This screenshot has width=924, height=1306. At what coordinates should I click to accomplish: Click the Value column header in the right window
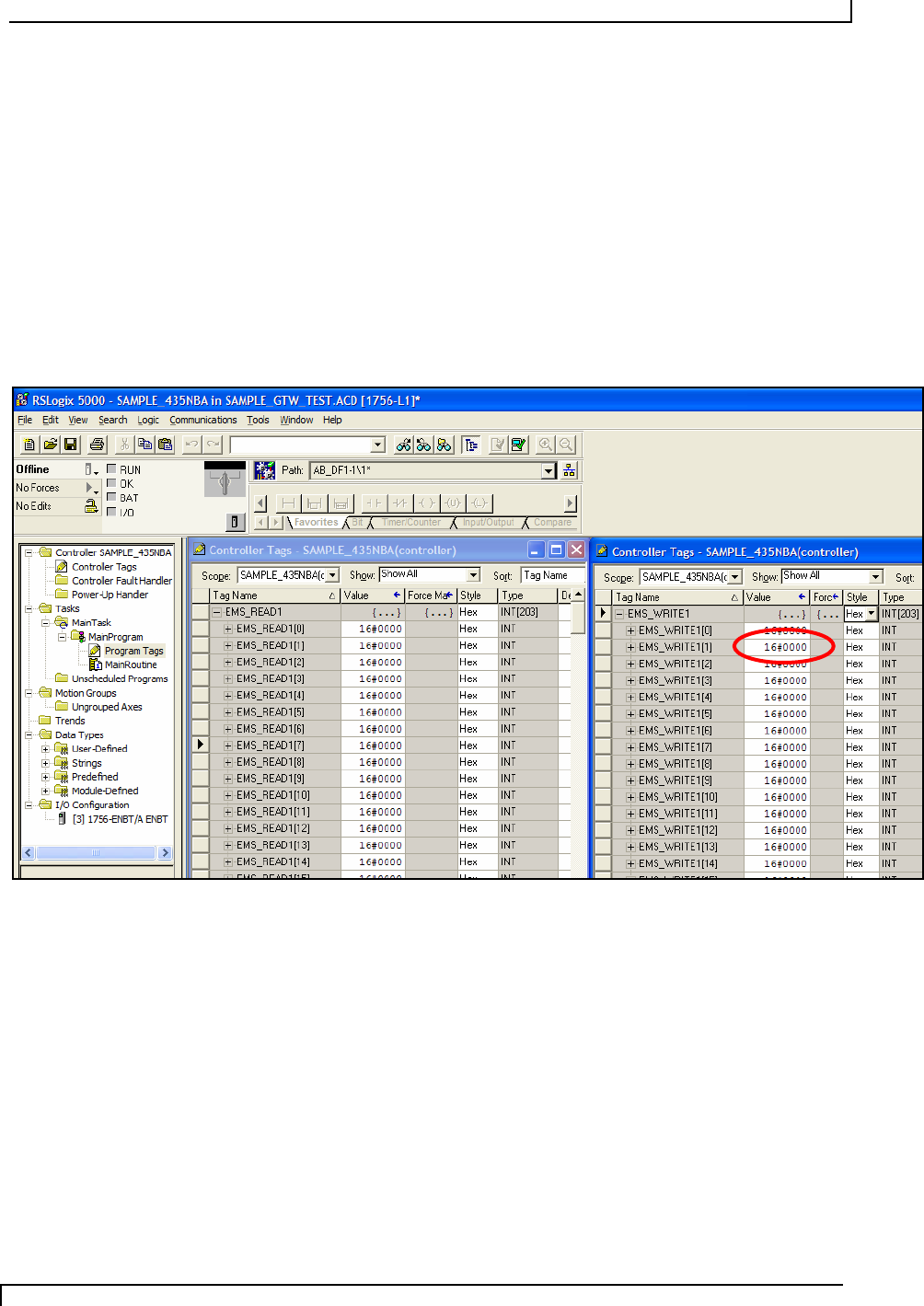click(x=776, y=597)
